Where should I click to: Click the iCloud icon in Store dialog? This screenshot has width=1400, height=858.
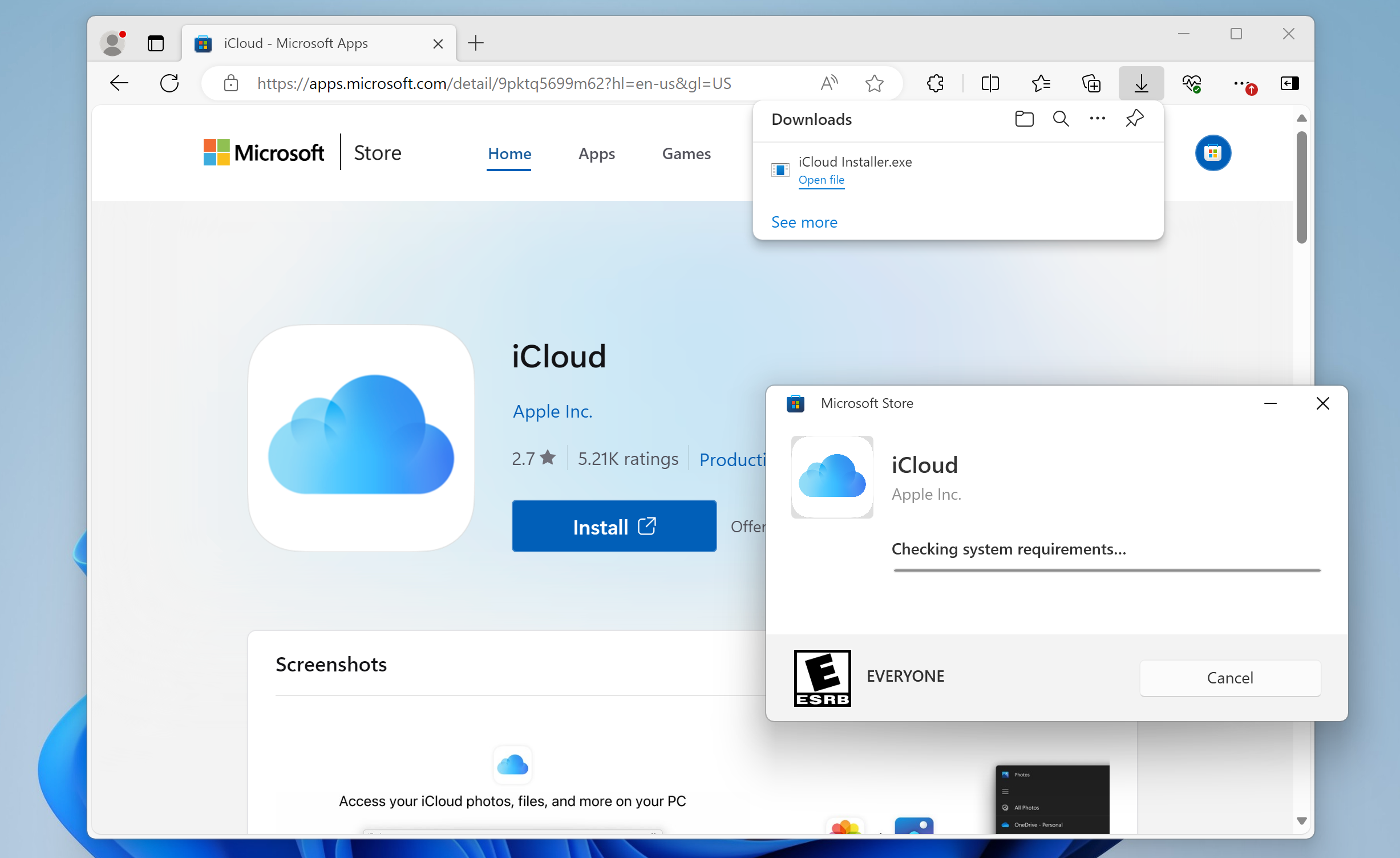coord(832,477)
